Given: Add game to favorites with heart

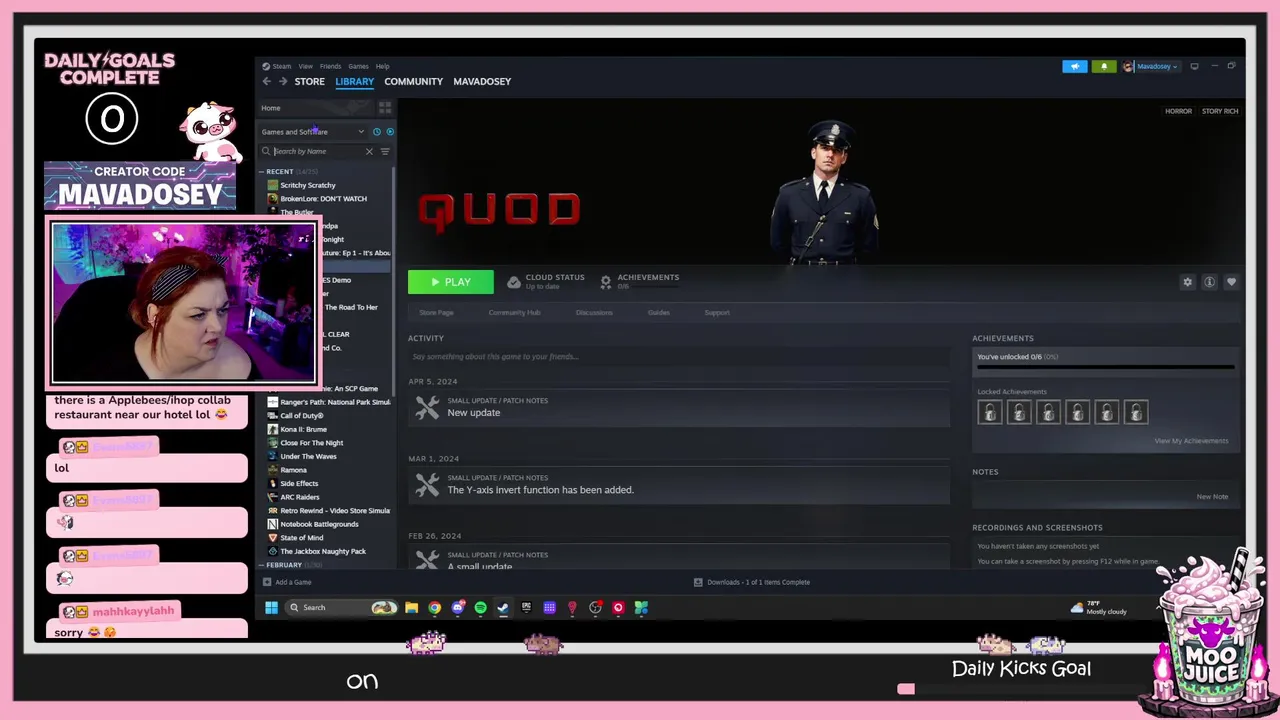Looking at the screenshot, I should 1231,282.
